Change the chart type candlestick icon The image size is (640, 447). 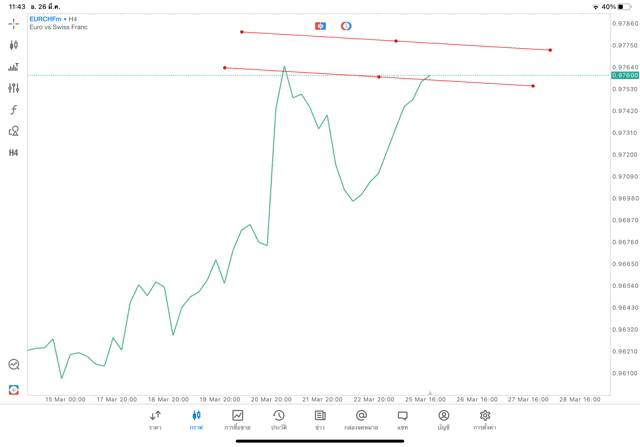pos(14,45)
